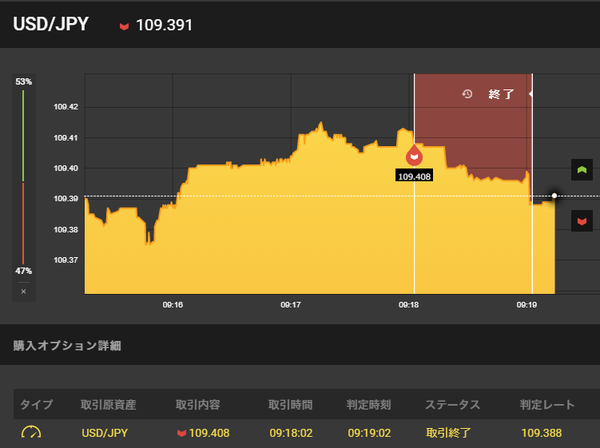Click the green/red sentiment ratio bar
The height and width of the screenshot is (448, 600).
pos(23,177)
